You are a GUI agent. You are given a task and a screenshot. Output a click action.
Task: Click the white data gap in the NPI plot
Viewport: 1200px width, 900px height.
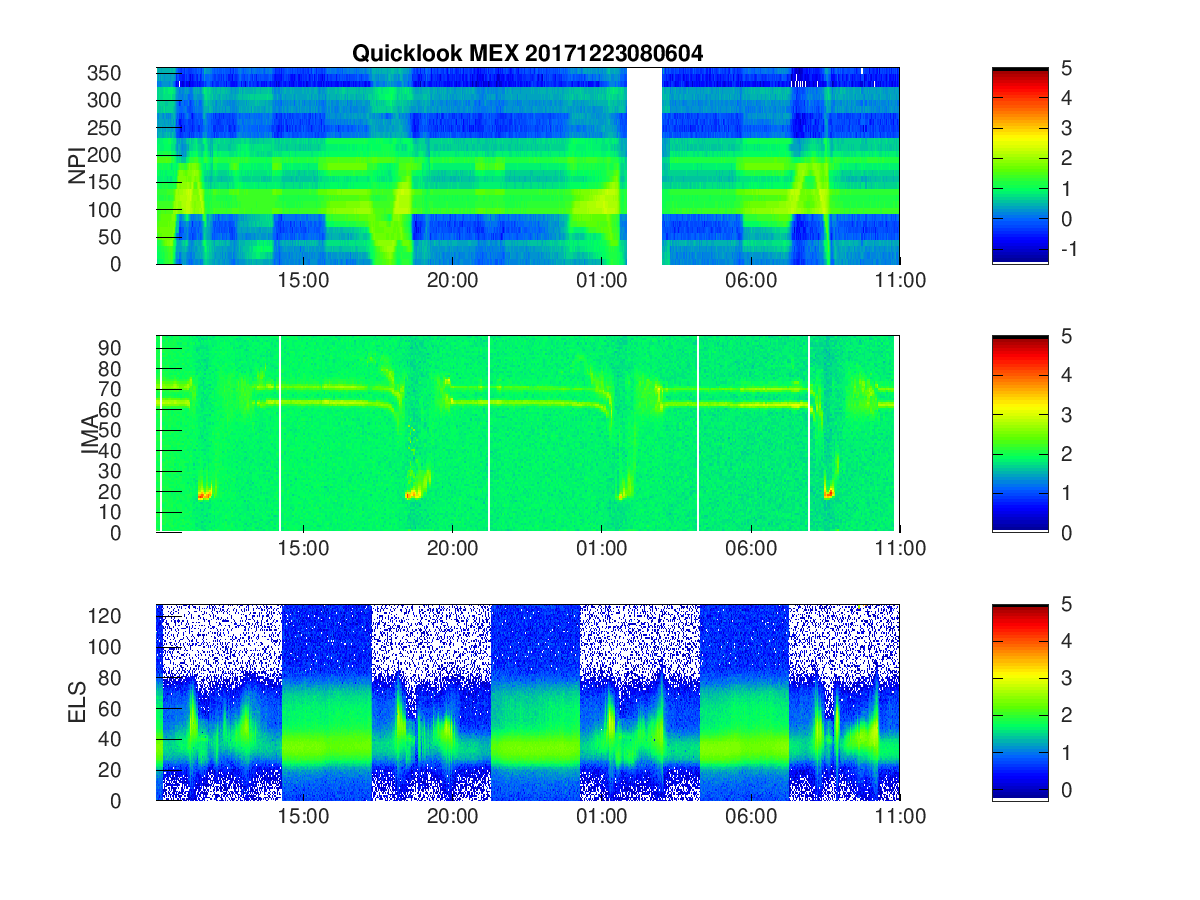644,166
